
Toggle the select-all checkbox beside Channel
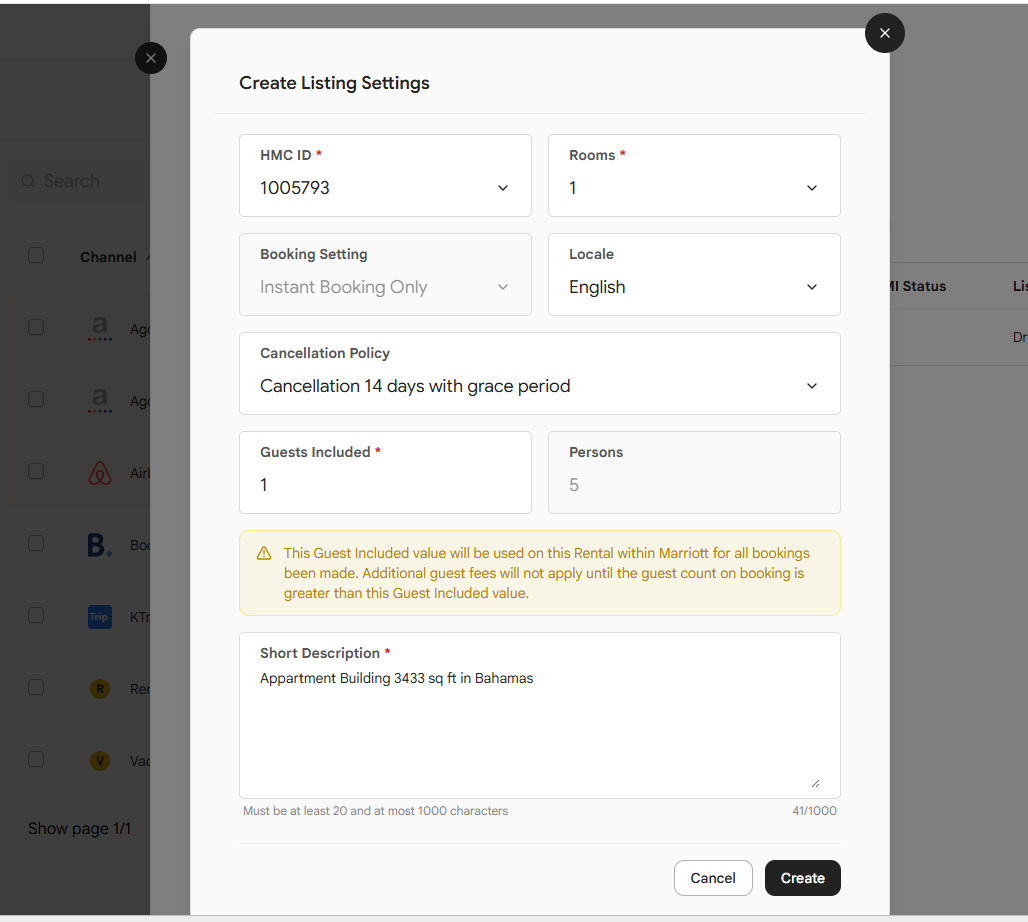point(36,255)
